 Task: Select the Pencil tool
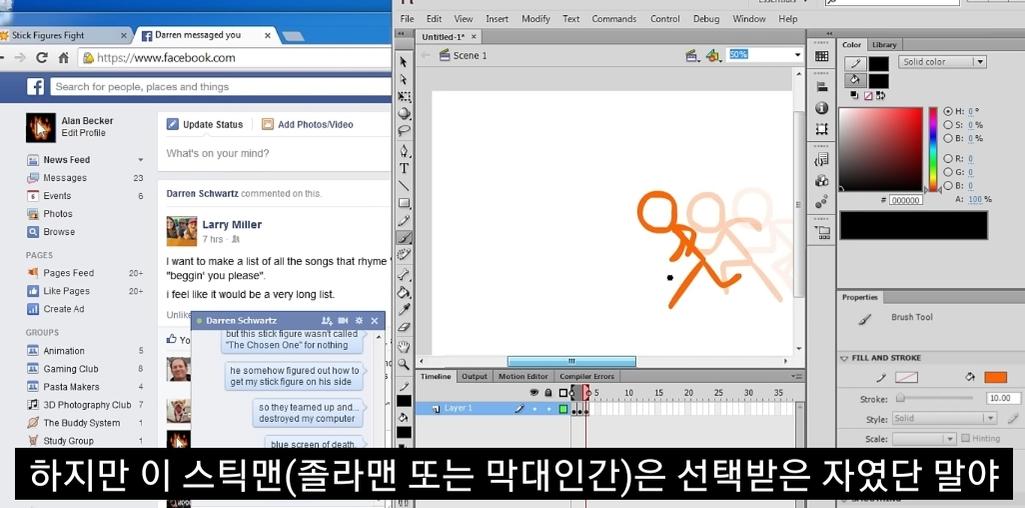404,221
